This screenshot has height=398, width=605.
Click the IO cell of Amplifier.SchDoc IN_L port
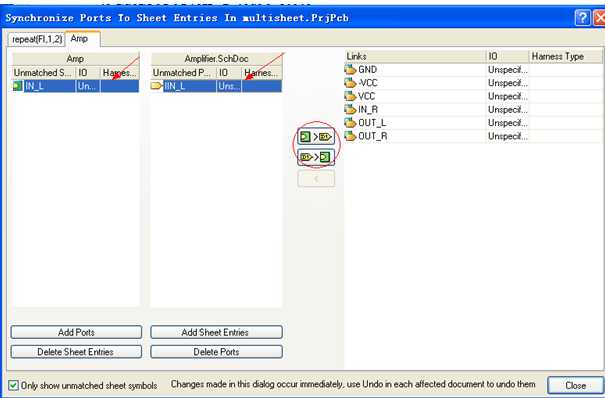click(x=229, y=86)
